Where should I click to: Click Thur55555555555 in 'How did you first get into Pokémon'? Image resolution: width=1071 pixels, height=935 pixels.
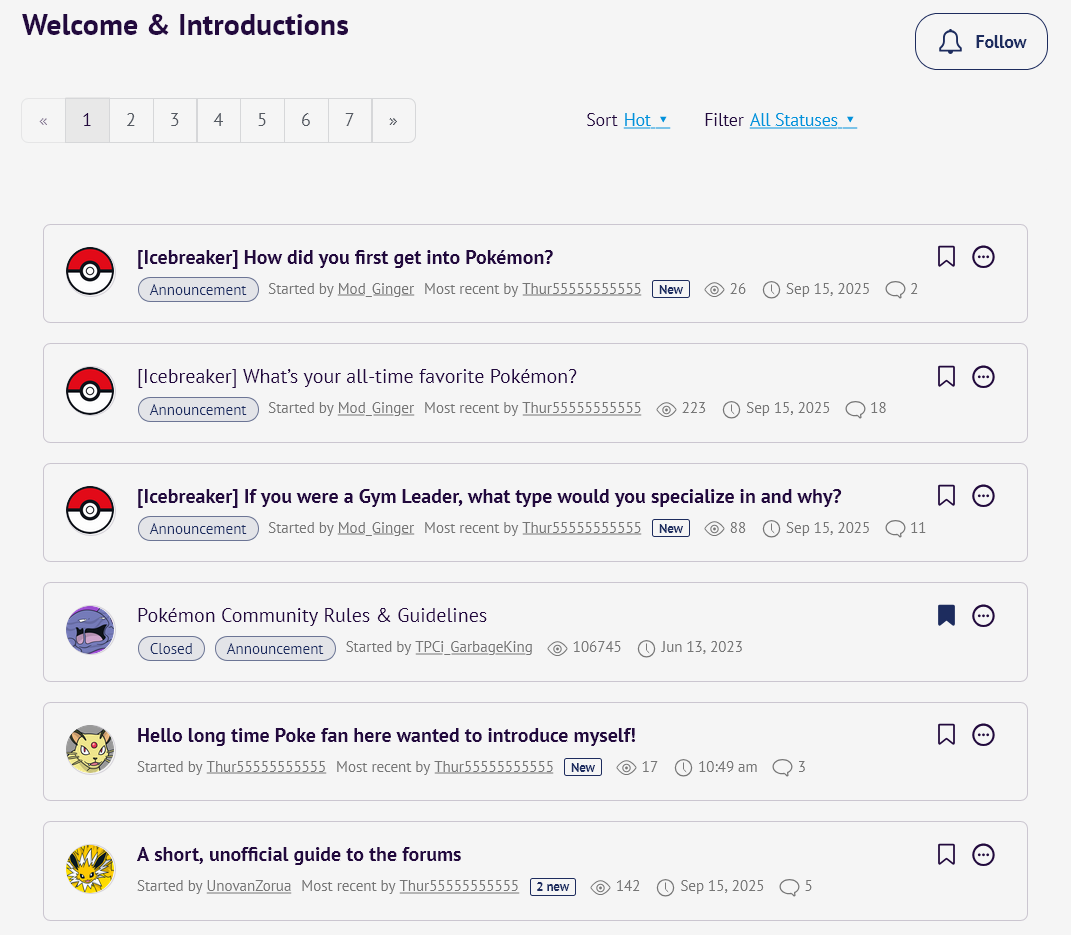point(582,290)
